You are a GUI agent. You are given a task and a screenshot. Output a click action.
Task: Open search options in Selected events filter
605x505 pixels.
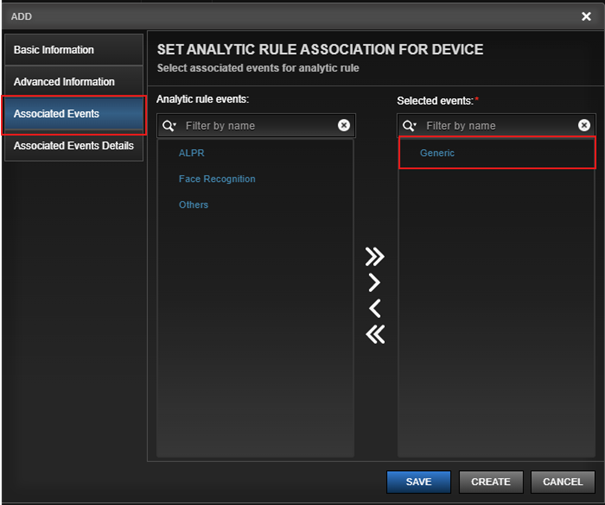click(409, 126)
